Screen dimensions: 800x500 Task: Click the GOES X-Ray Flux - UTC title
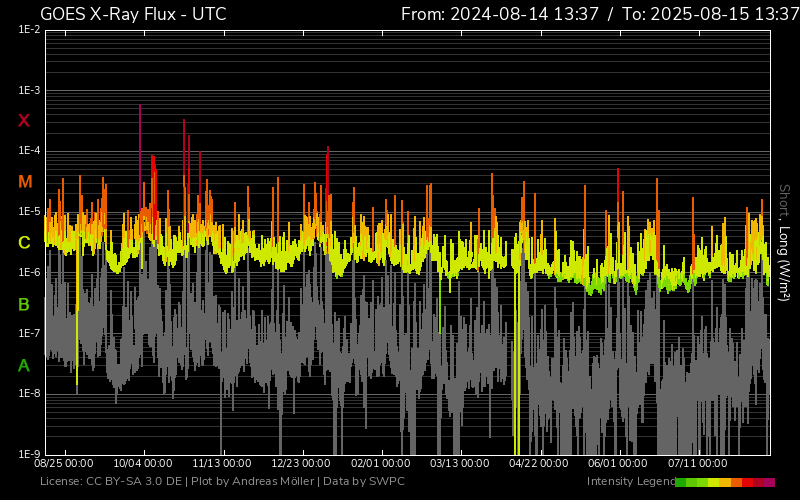133,14
